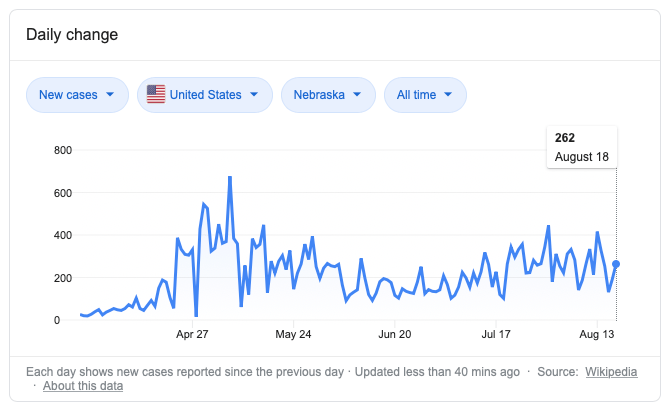
Task: Click the May 24 x-axis label
Action: [293, 334]
